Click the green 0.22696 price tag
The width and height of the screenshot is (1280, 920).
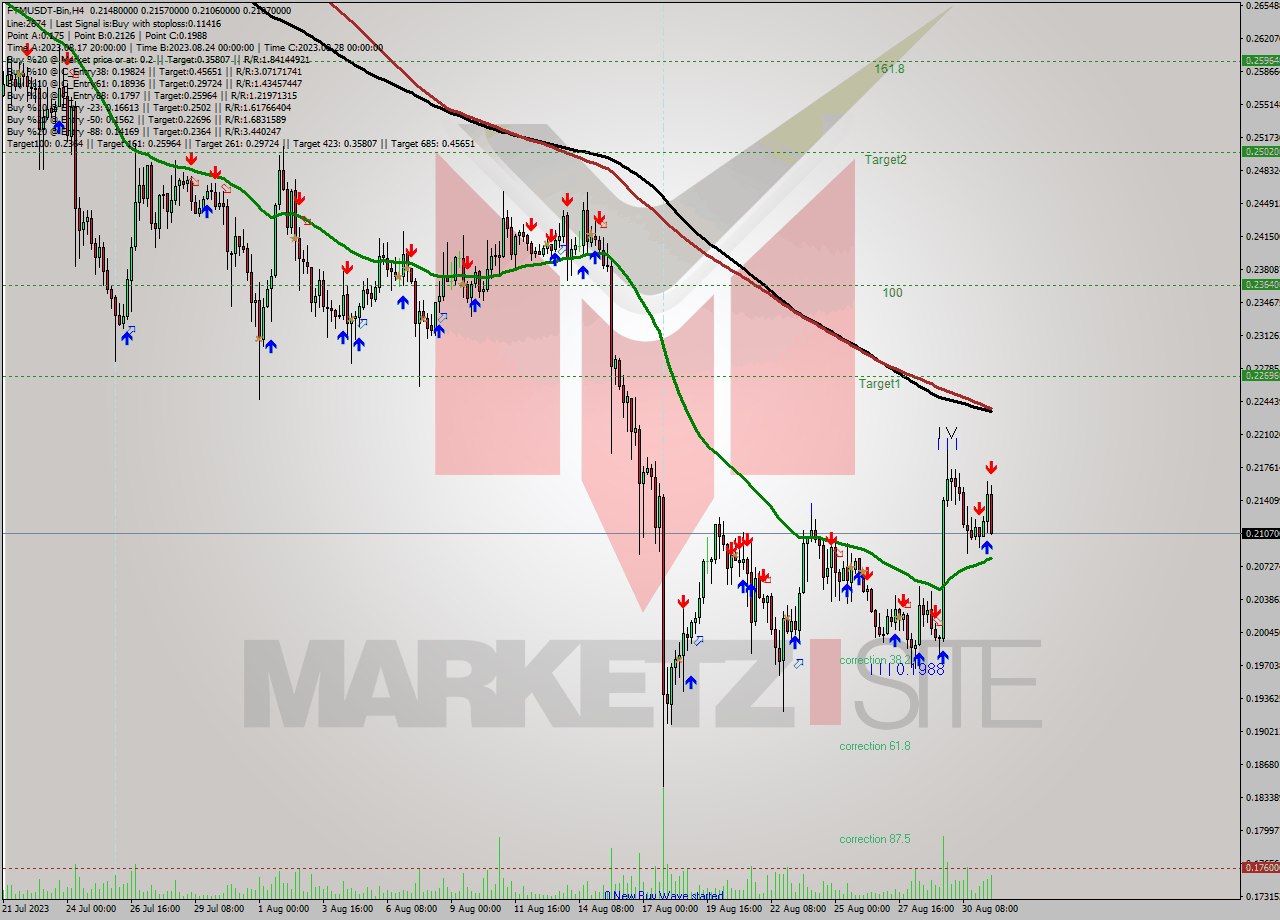click(1260, 375)
